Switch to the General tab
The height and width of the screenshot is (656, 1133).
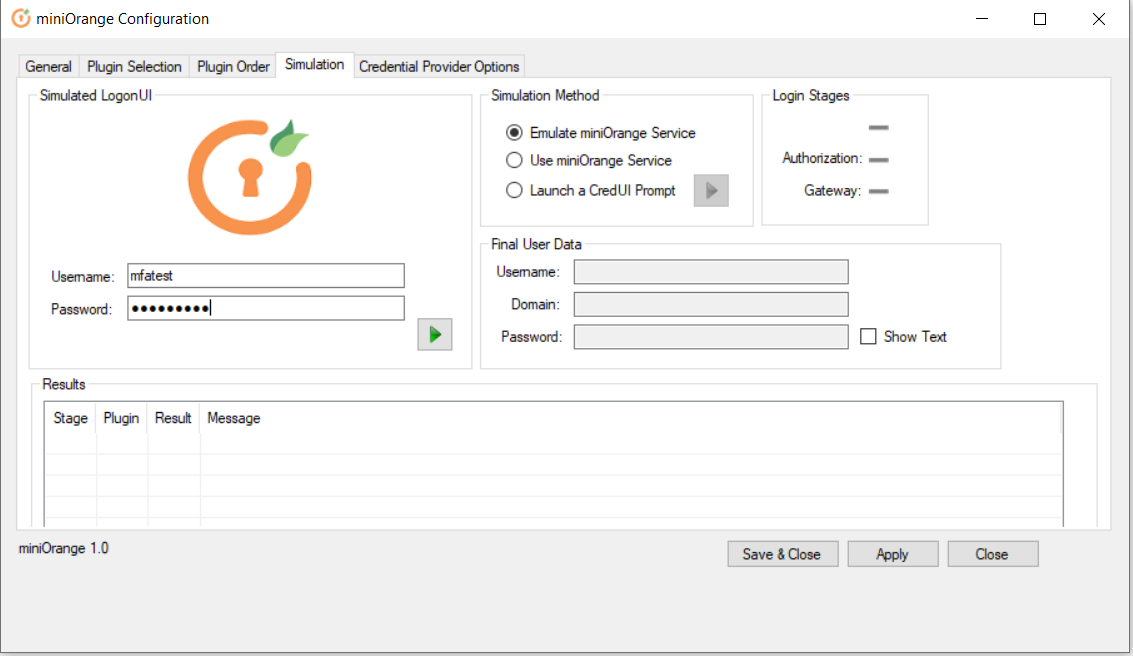coord(48,66)
